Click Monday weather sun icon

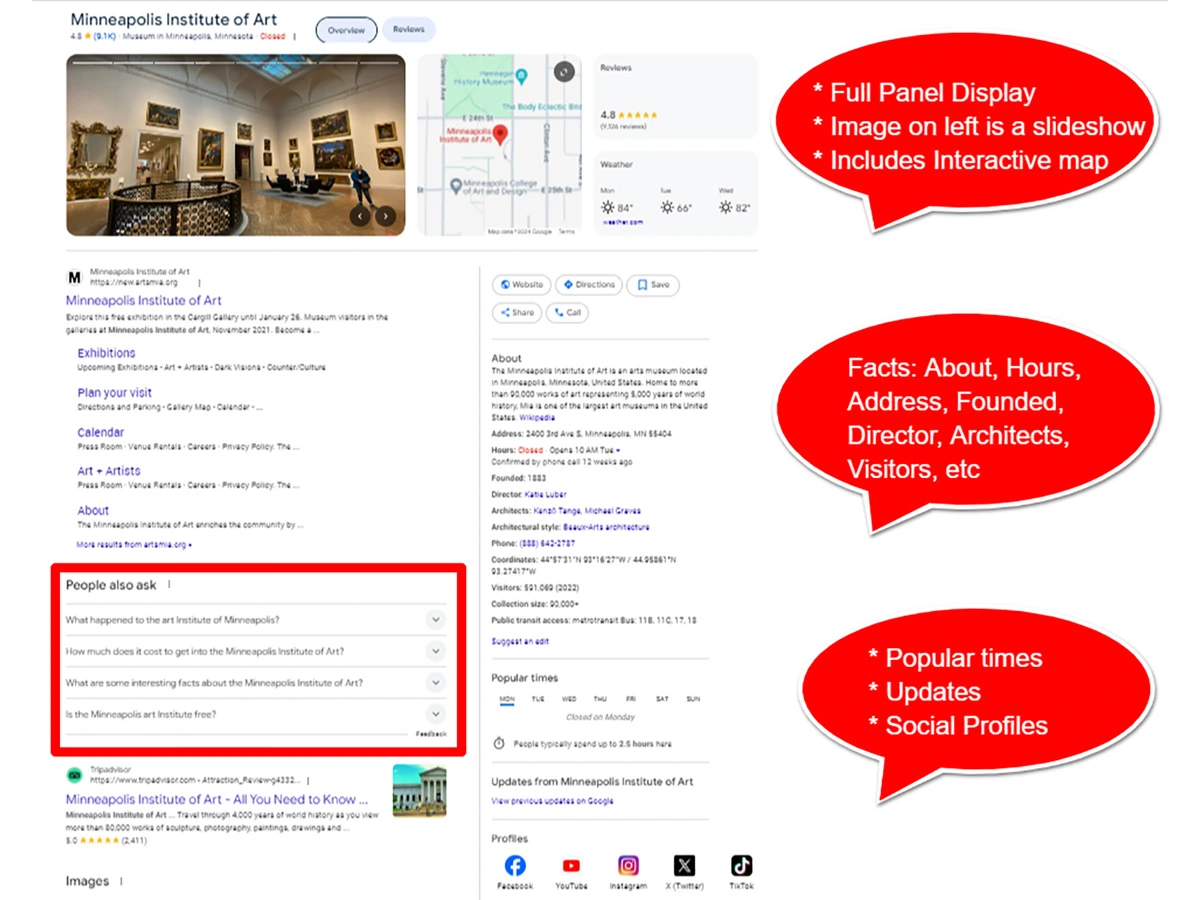pos(608,208)
